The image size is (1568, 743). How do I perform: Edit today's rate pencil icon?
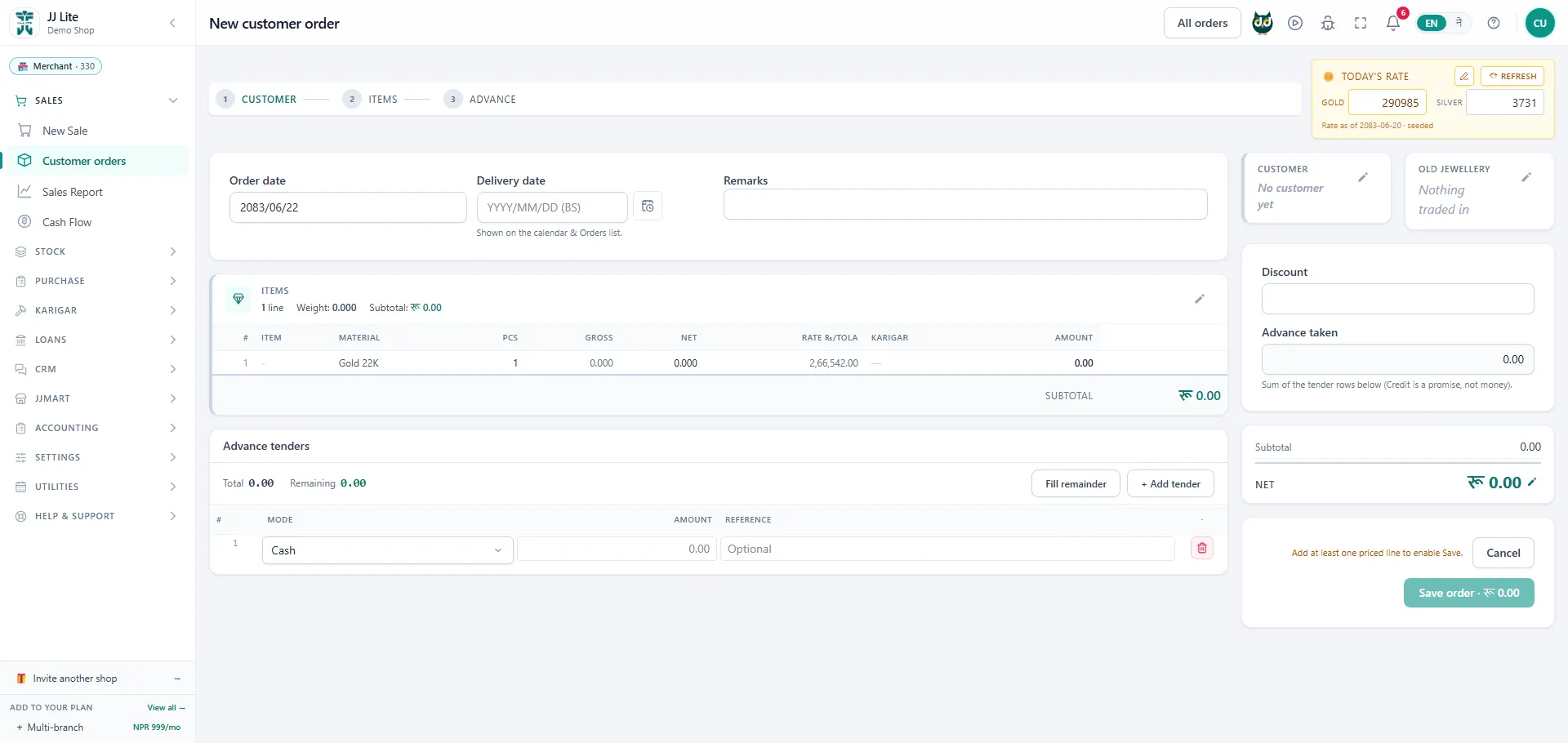pos(1464,76)
